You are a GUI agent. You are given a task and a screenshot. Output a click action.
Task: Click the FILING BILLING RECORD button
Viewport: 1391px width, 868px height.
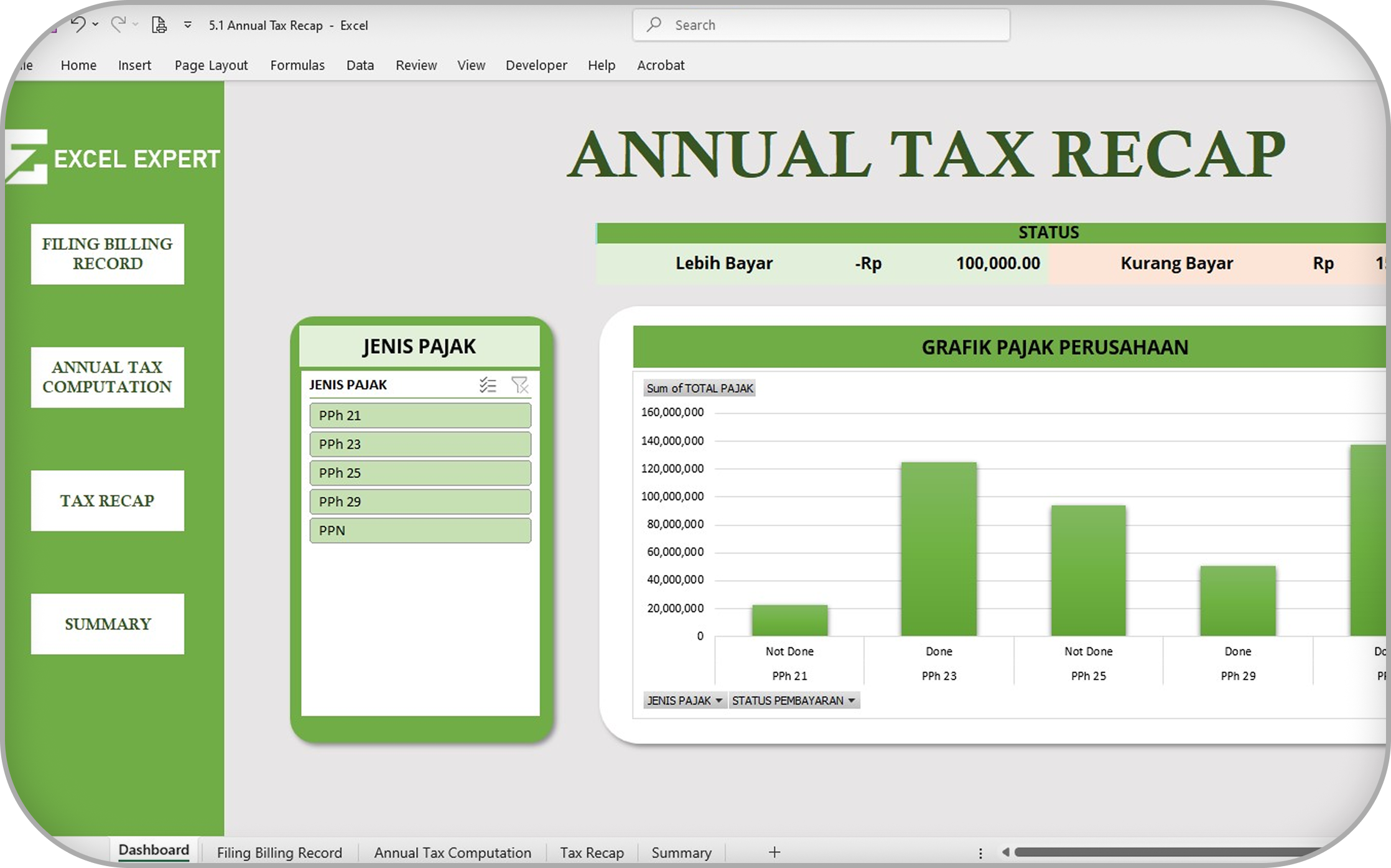(108, 254)
